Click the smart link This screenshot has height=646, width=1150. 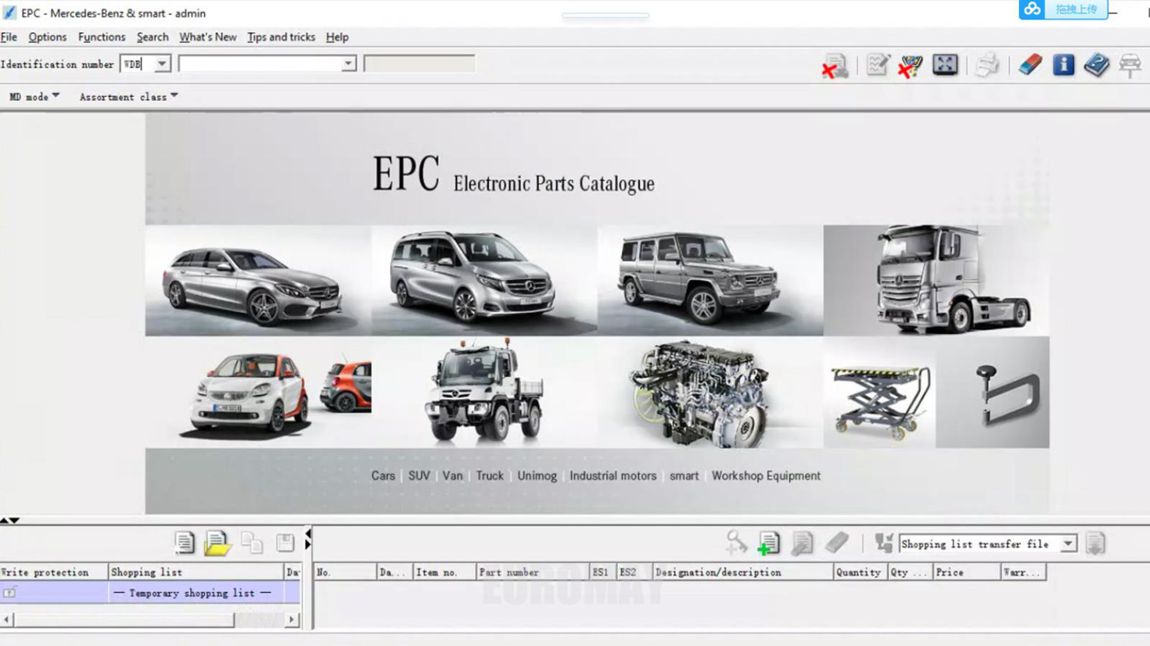684,476
